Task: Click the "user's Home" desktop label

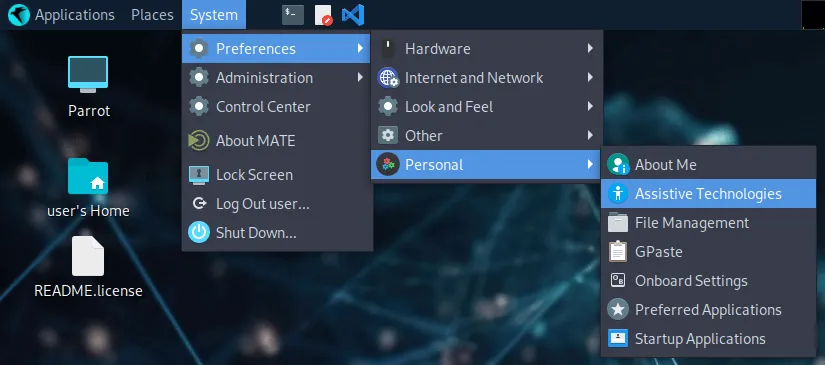Action: [88, 211]
